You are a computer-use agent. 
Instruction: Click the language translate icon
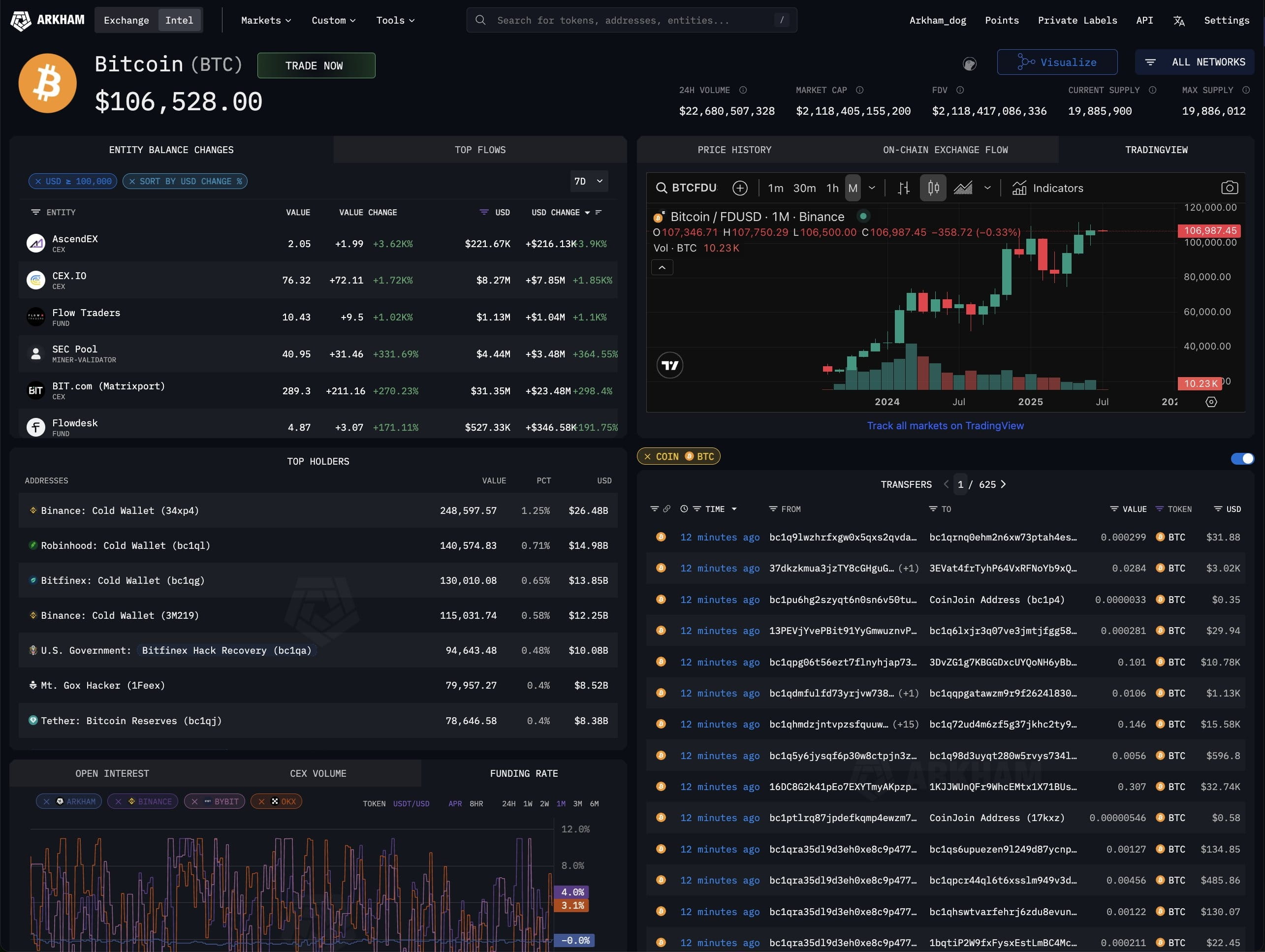(x=1179, y=21)
